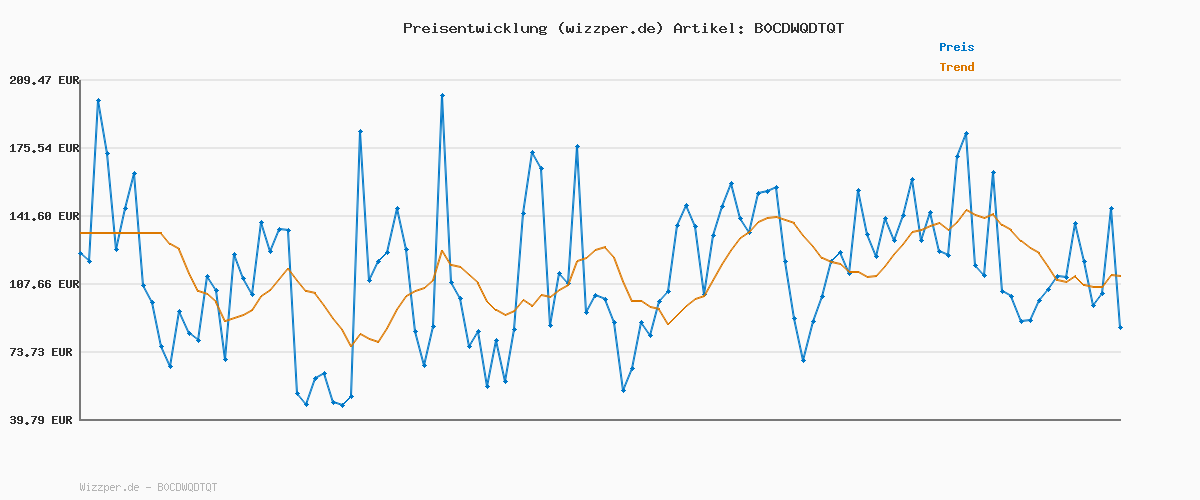1200x500 pixels.
Task: Select the tallest spike of the blue price line
Action: click(x=442, y=96)
